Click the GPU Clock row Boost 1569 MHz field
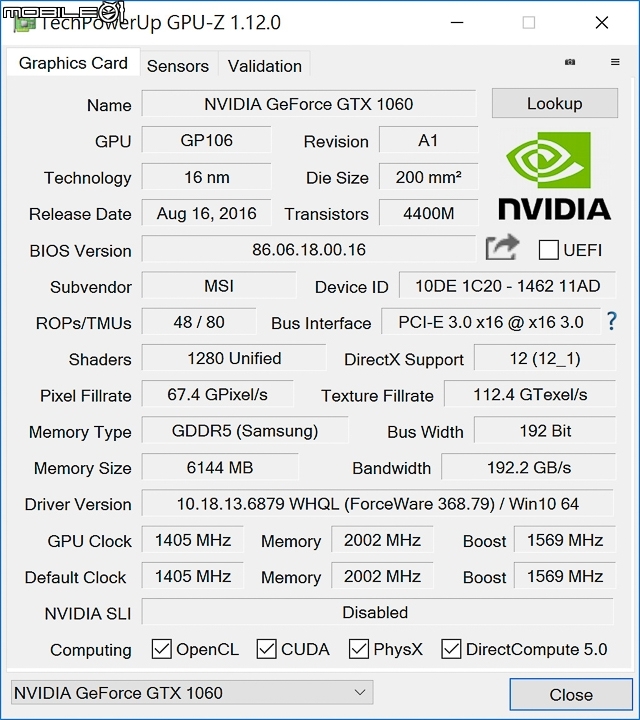Screen dimensions: 640x720 click(x=565, y=540)
